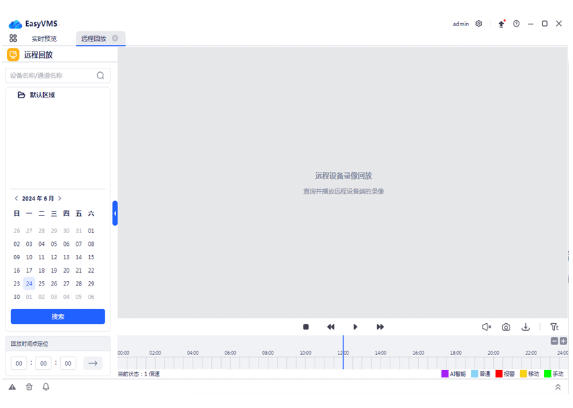Click the blue 搜索 search button

pyautogui.click(x=58, y=316)
